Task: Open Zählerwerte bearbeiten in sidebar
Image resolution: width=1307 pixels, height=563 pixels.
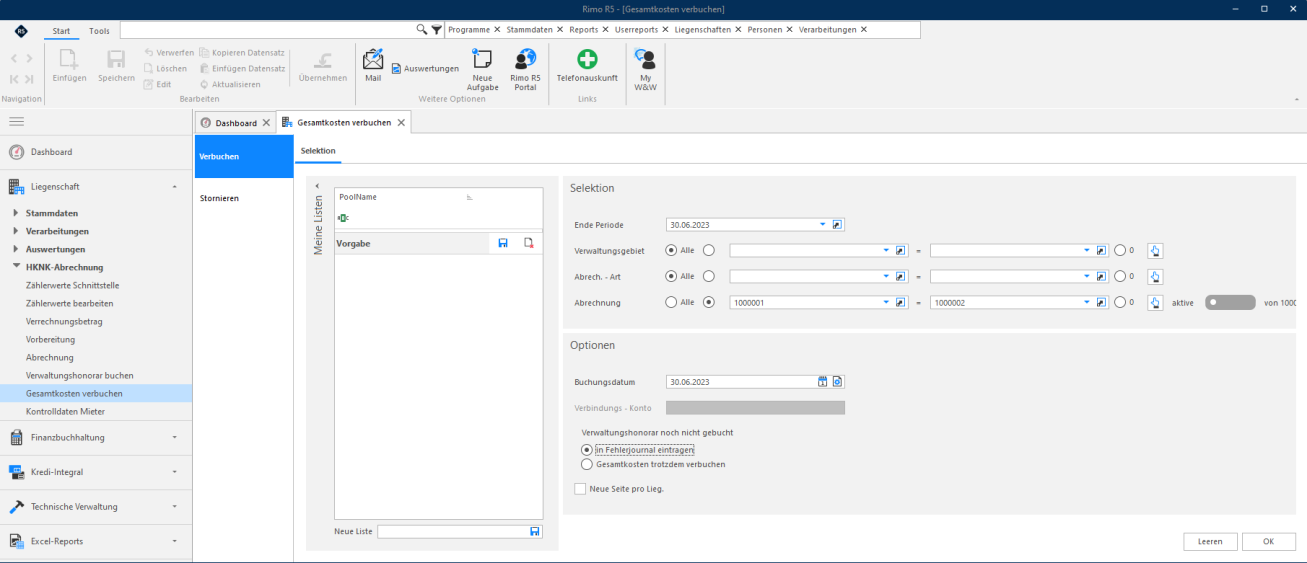Action: coord(70,303)
